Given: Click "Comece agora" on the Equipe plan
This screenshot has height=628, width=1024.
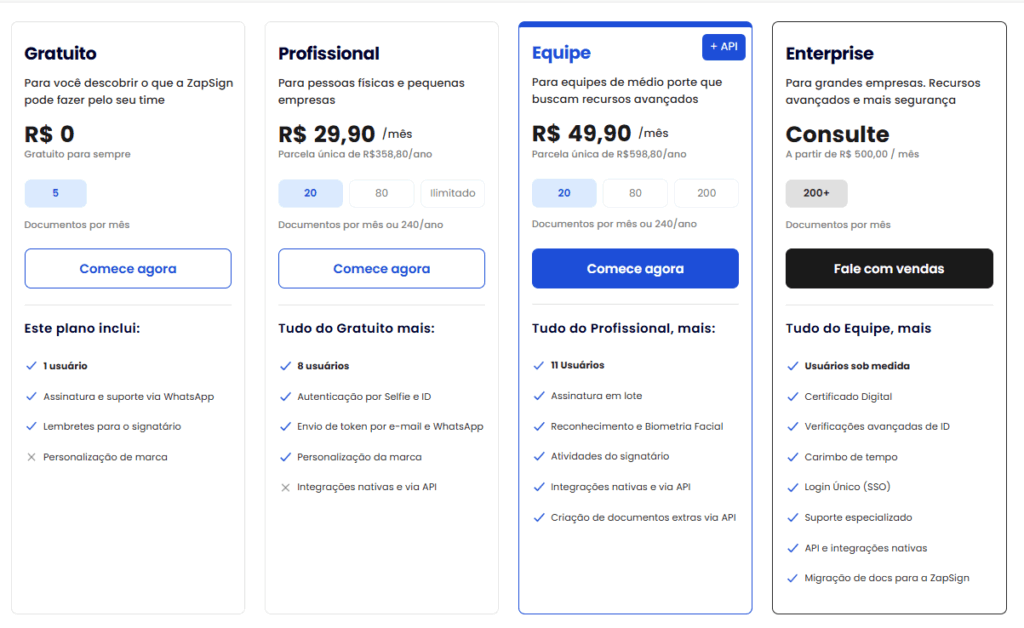Looking at the screenshot, I should (635, 268).
